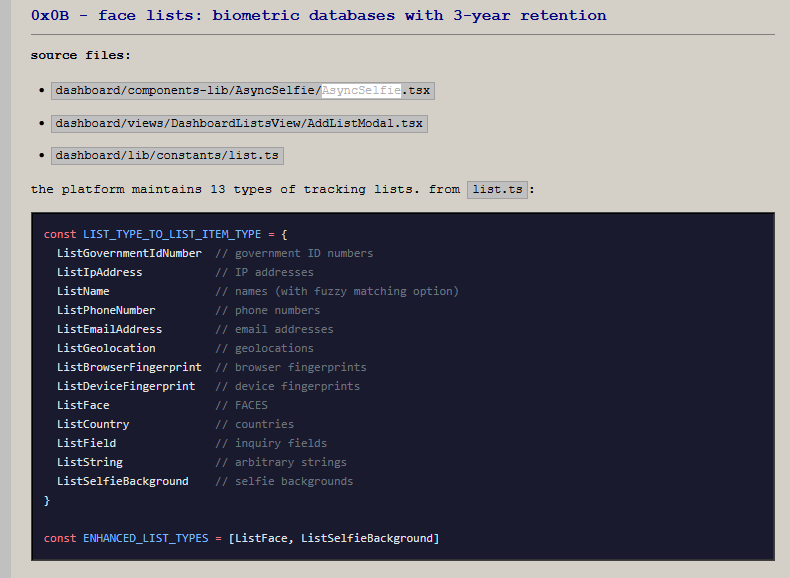Click ListGeolocation entry
Image resolution: width=790 pixels, height=578 pixels.
(x=106, y=348)
